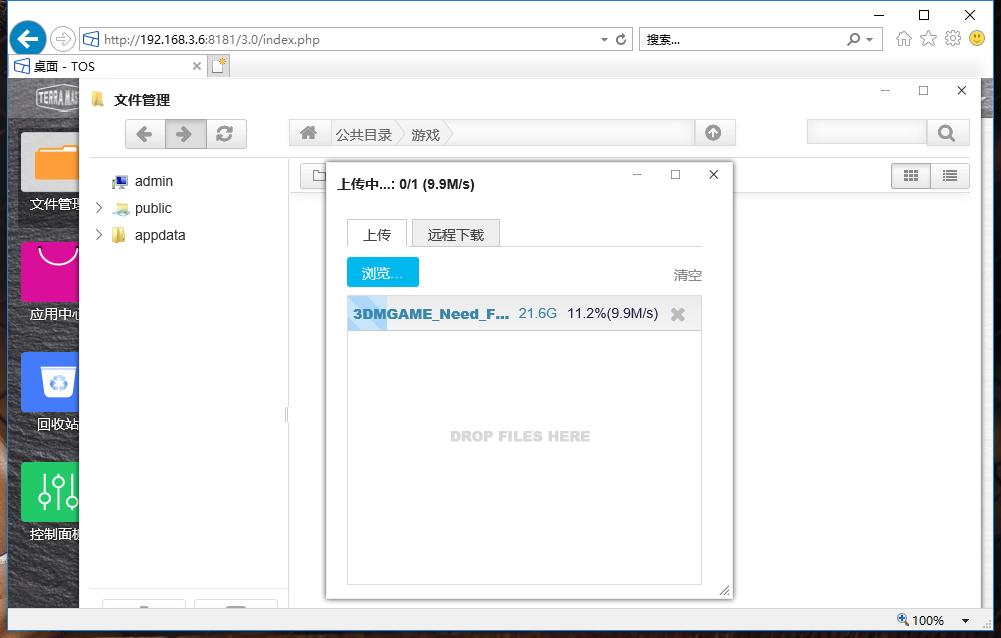
Task: Click the browser forward arrow
Action: pyautogui.click(x=63, y=40)
